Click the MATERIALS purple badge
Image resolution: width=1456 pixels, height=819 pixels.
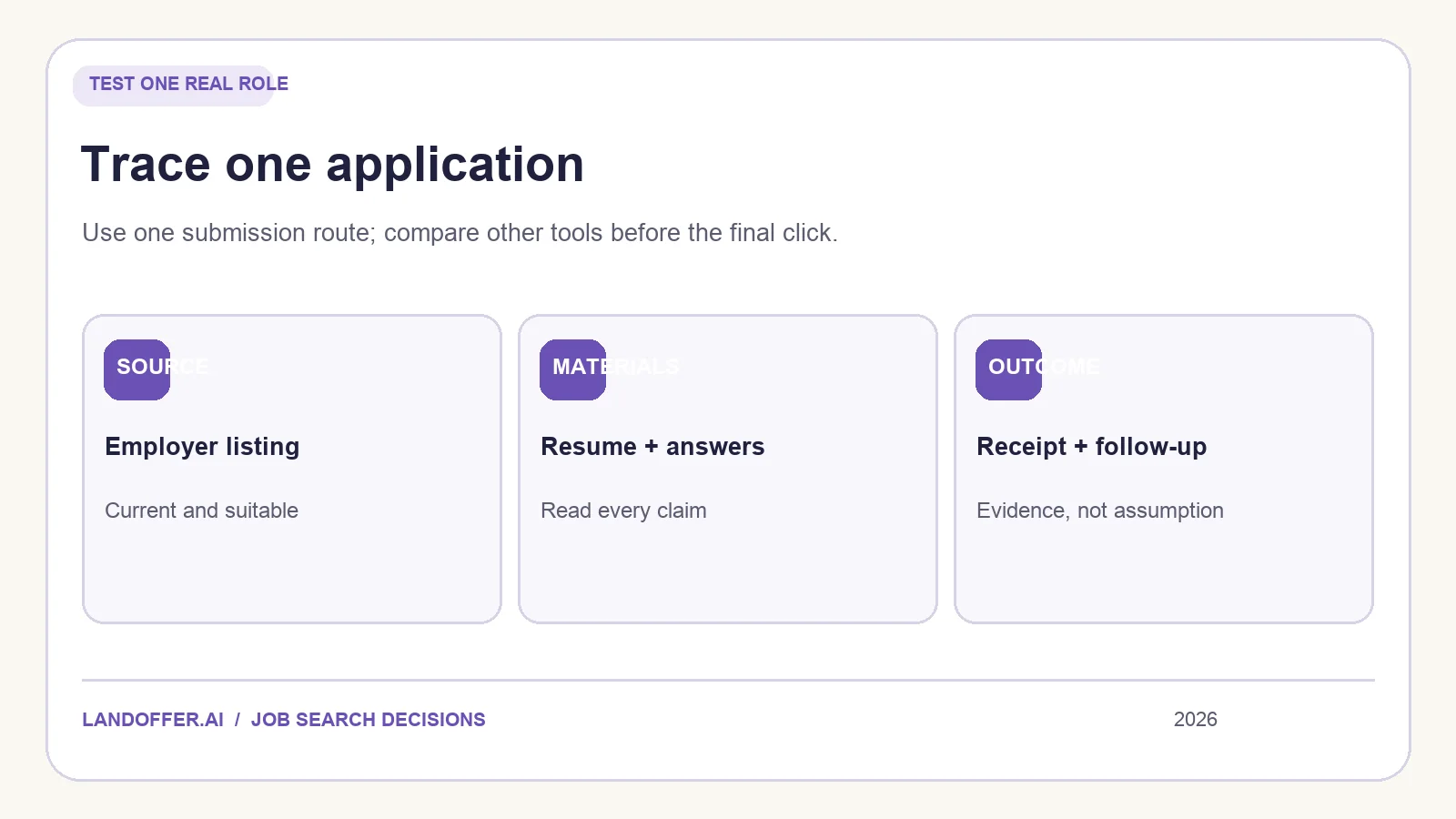572,369
